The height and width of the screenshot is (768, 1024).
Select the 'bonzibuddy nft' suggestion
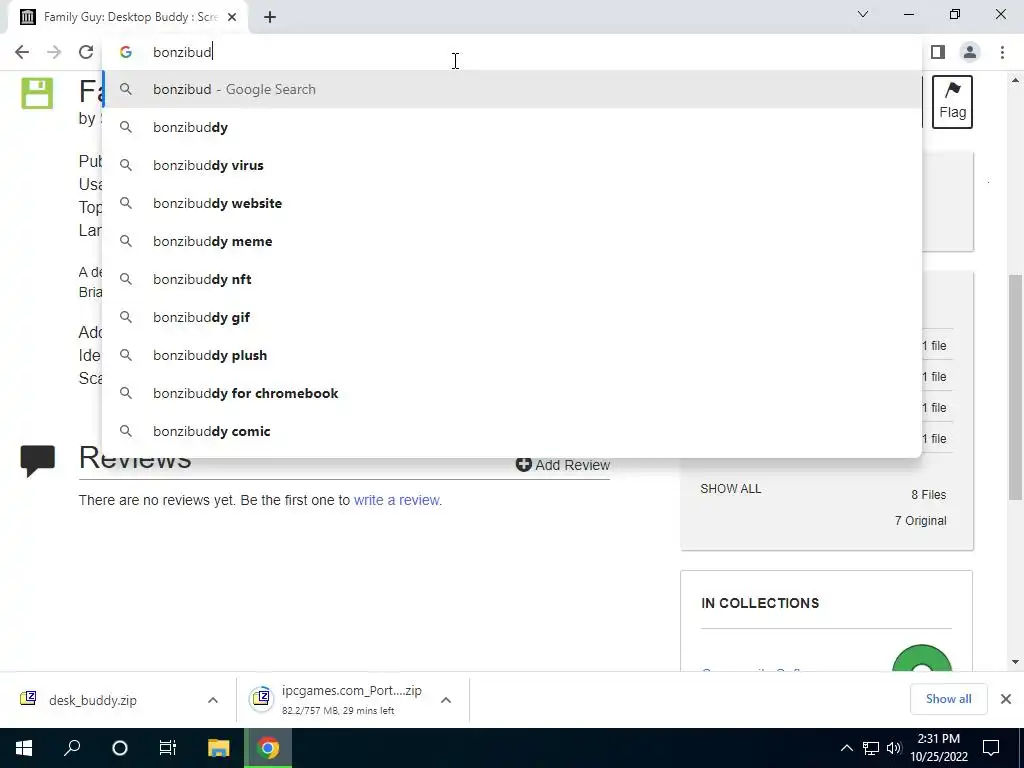(x=513, y=279)
